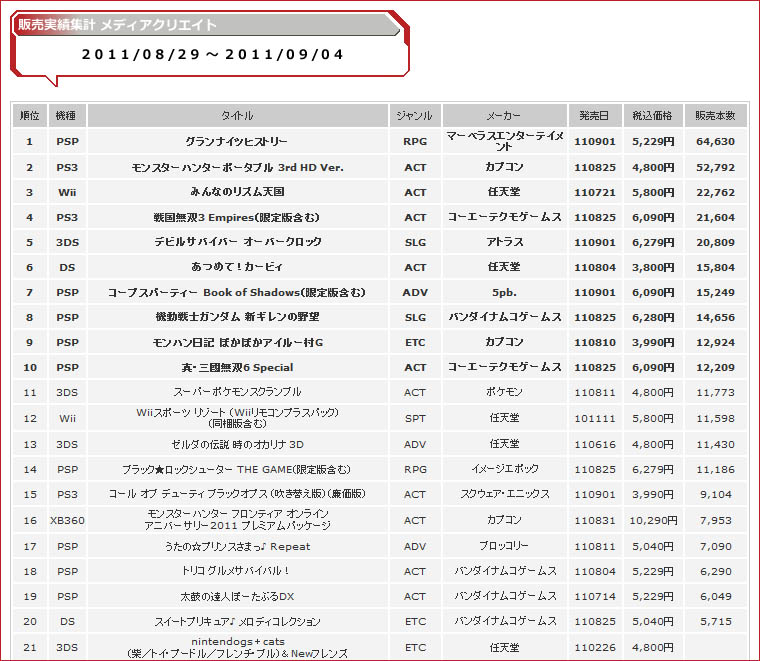Click the 販売本数 column header

(x=715, y=115)
